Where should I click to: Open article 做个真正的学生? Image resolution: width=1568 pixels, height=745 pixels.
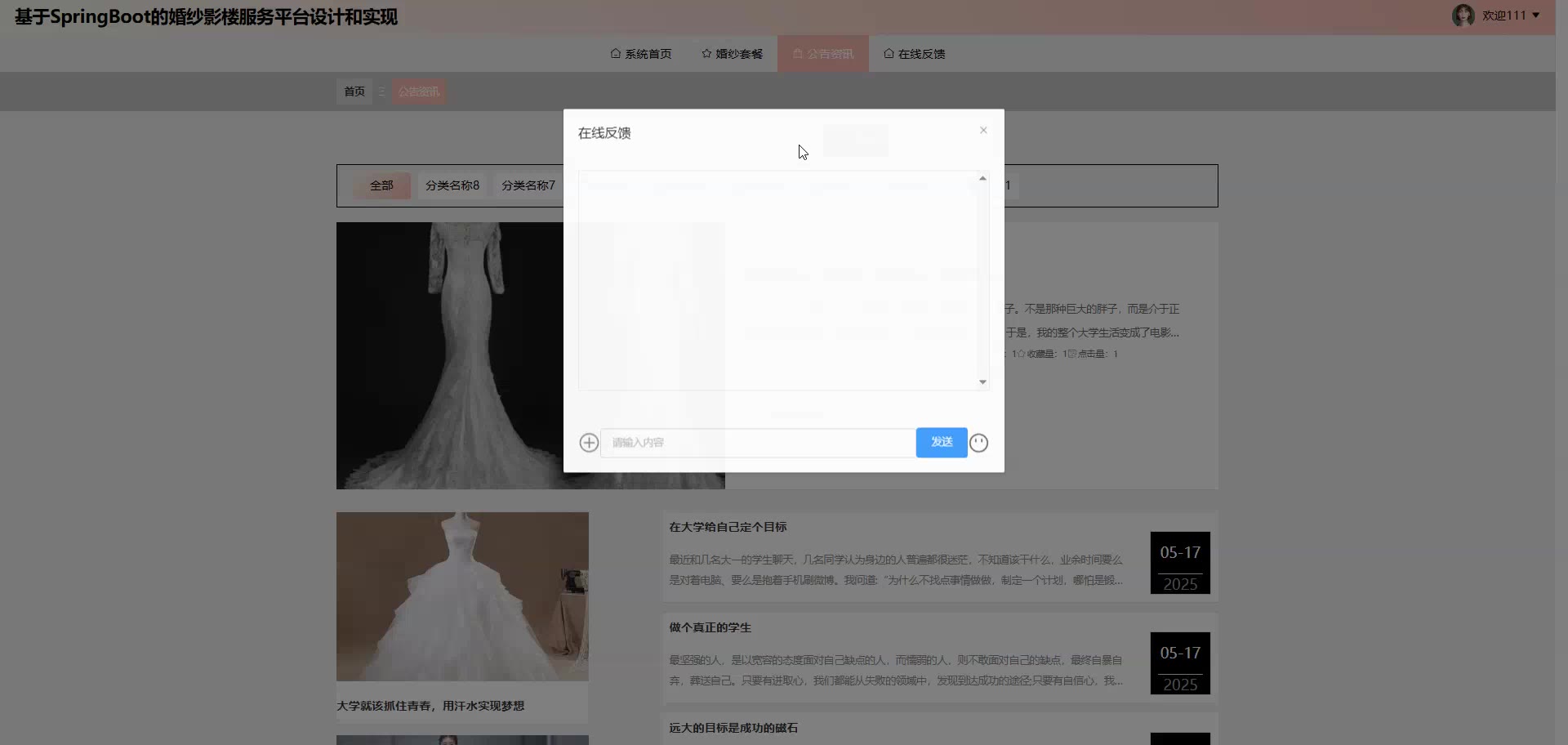point(710,627)
